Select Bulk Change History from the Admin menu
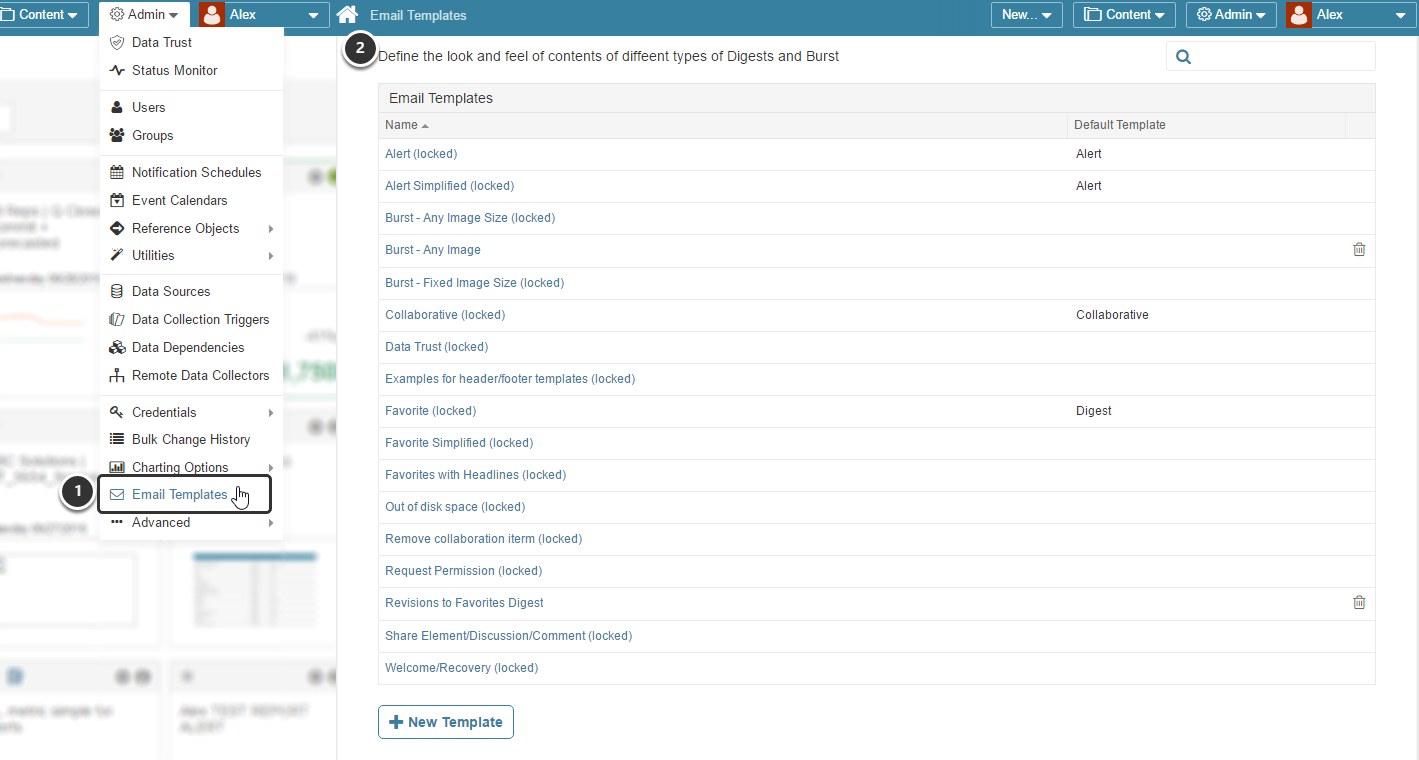The width and height of the screenshot is (1419, 760). pos(190,439)
